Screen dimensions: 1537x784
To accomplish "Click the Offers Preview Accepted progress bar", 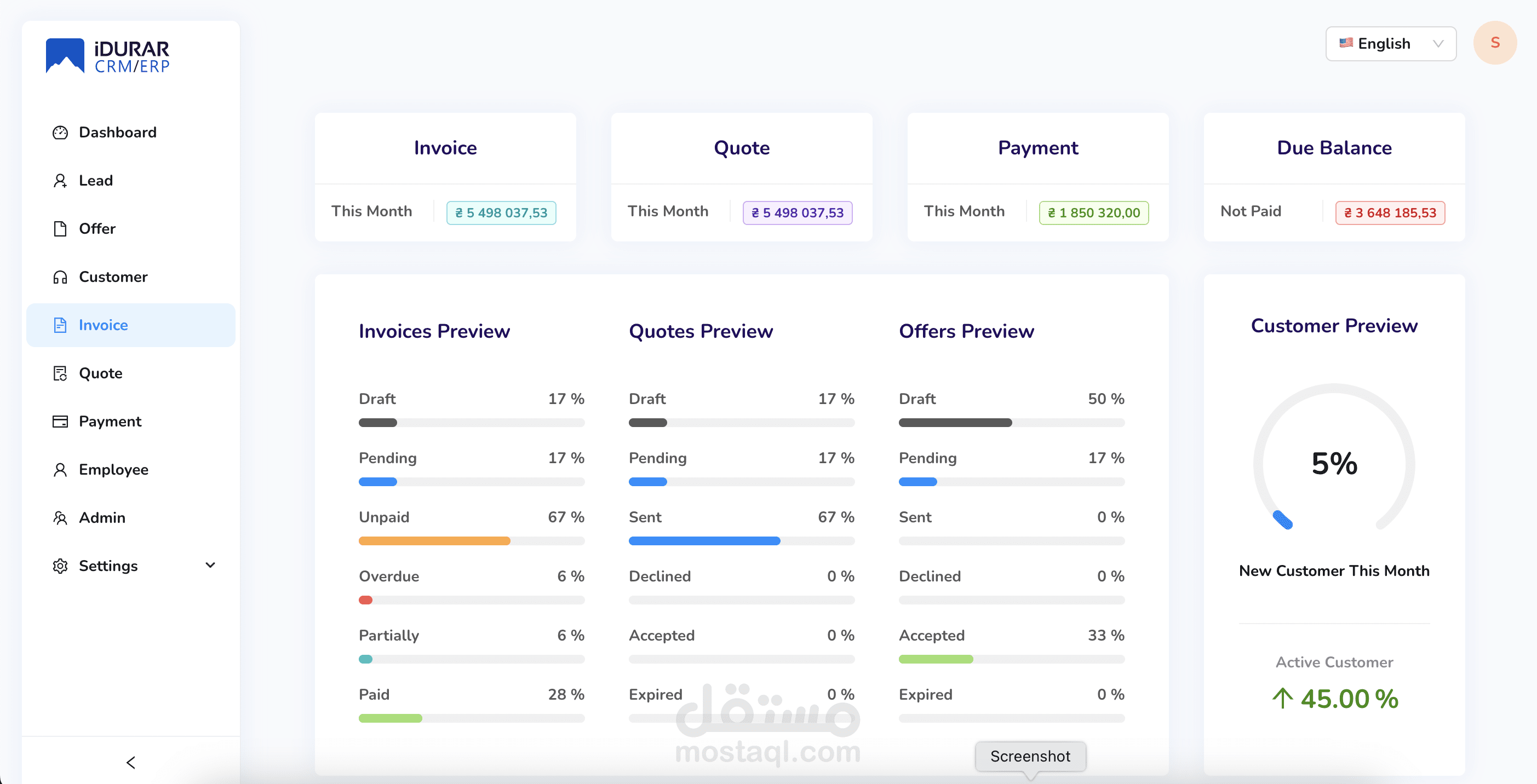I will click(x=1011, y=659).
